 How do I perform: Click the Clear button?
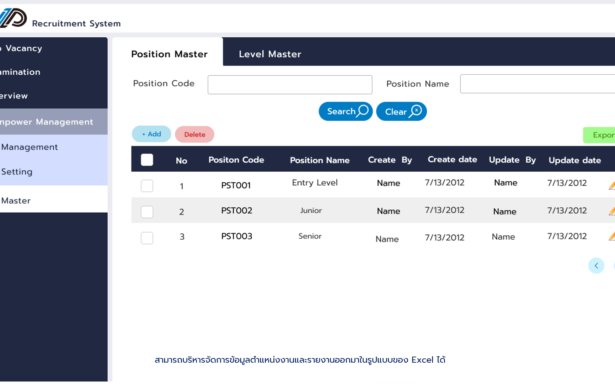click(x=401, y=111)
